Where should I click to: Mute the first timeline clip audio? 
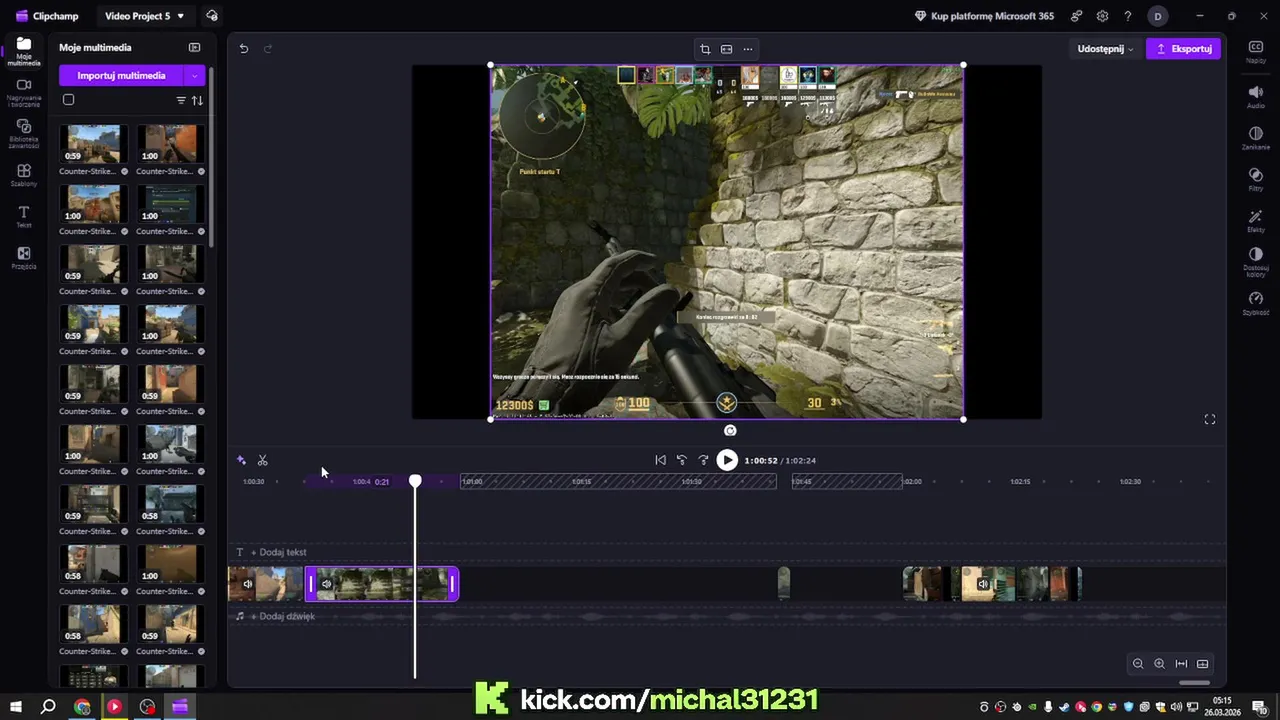pyautogui.click(x=248, y=584)
